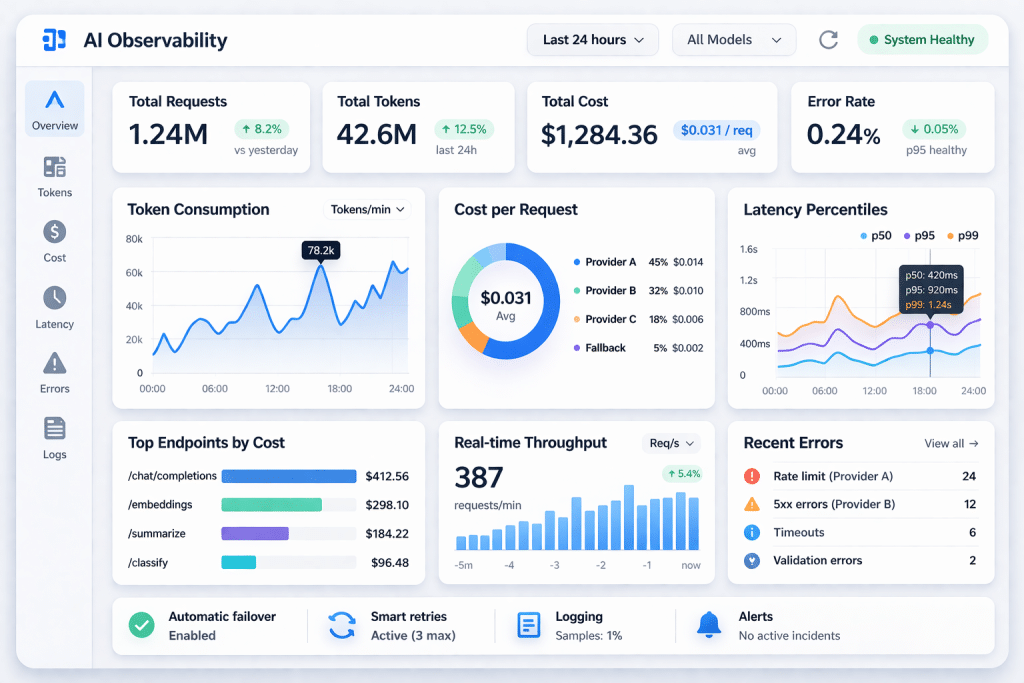This screenshot has height=683, width=1024.
Task: Click the Req/s selector on Real-time Throughput
Action: (x=670, y=443)
